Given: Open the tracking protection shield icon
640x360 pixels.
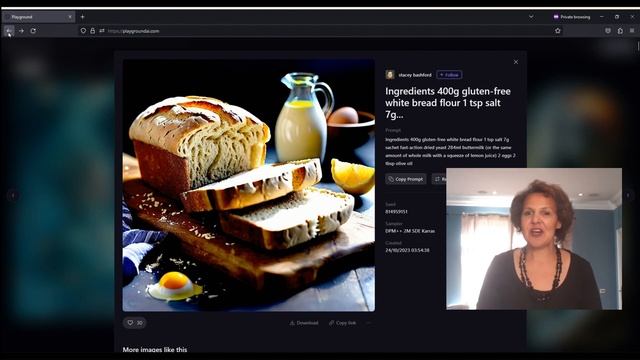Looking at the screenshot, I should [83, 31].
